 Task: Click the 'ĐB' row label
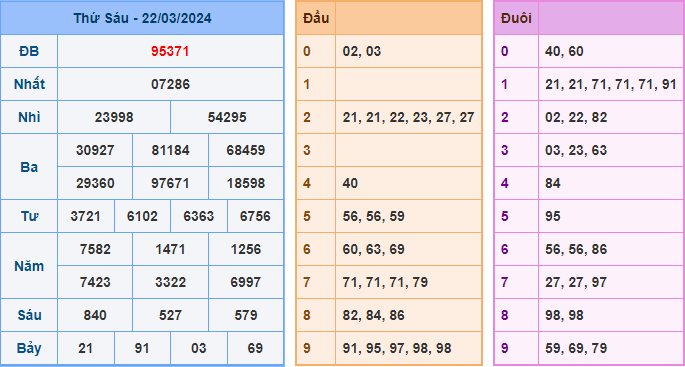29,52
